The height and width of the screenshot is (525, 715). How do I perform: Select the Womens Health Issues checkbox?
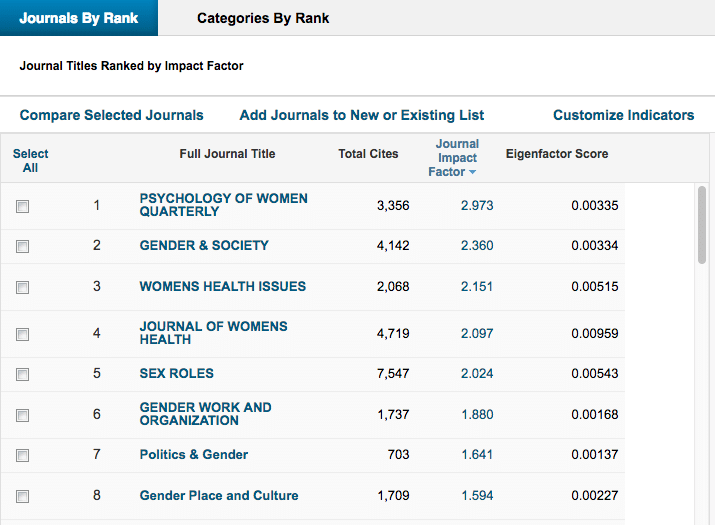pyautogui.click(x=23, y=287)
